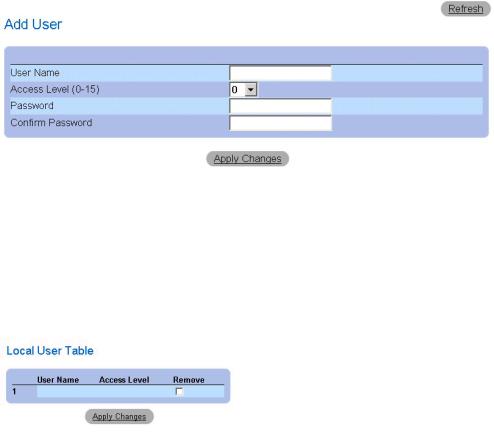Click the Confirm Password label
494x433 pixels.
(x=51, y=123)
